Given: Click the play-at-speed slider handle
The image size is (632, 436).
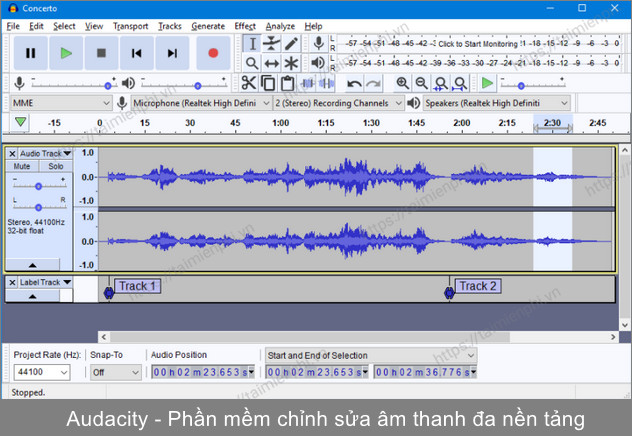Looking at the screenshot, I should (521, 86).
